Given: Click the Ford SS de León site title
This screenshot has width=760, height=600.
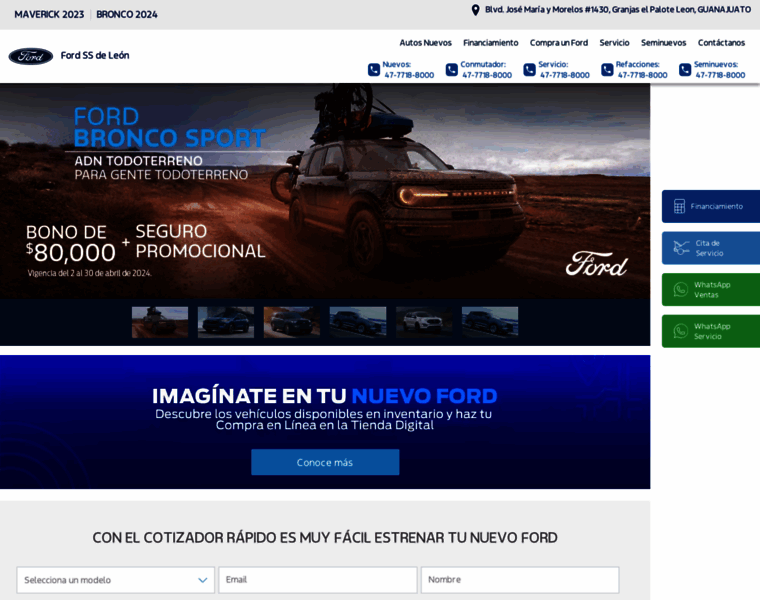Looking at the screenshot, I should (x=95, y=55).
